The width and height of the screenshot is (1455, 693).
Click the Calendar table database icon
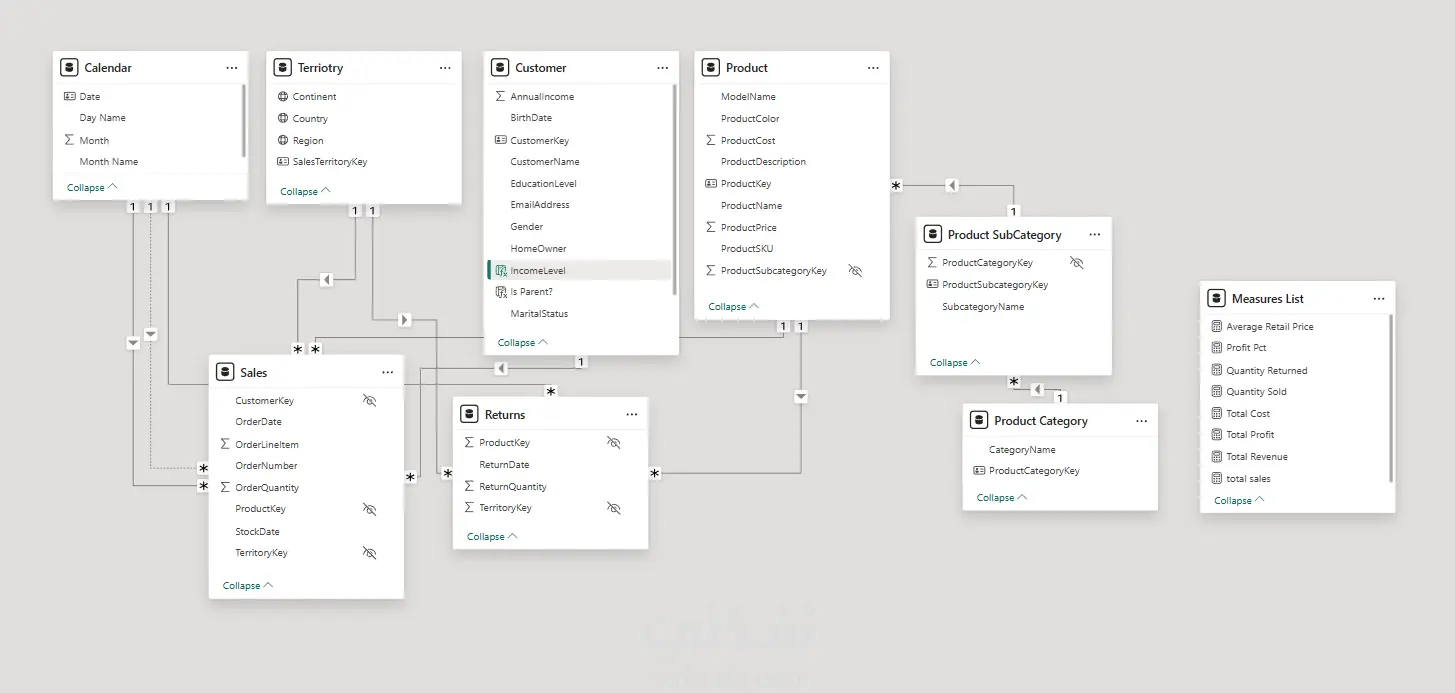click(x=69, y=68)
